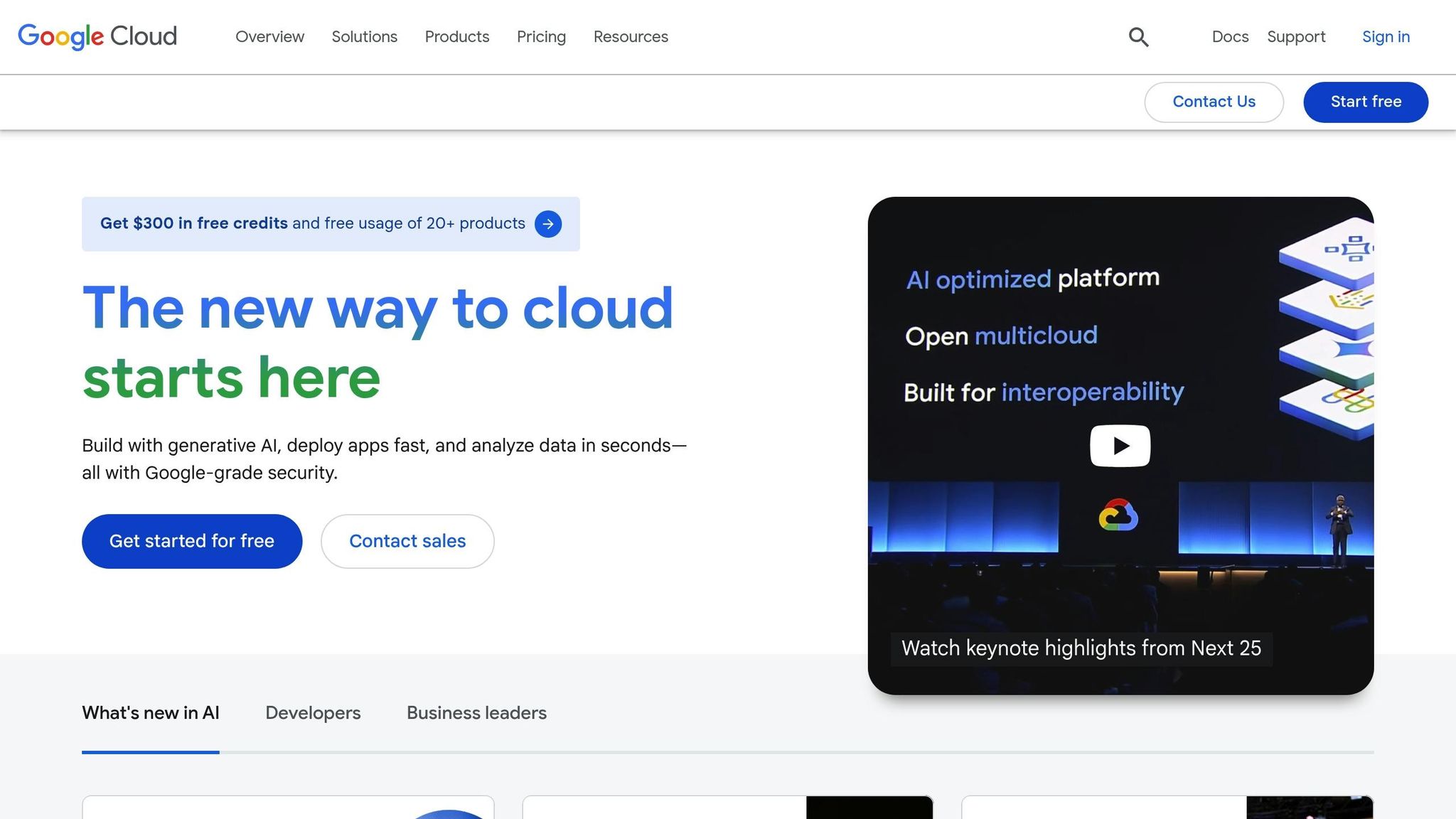This screenshot has width=1456, height=819.
Task: Switch to the Developers tab
Action: coord(313,712)
